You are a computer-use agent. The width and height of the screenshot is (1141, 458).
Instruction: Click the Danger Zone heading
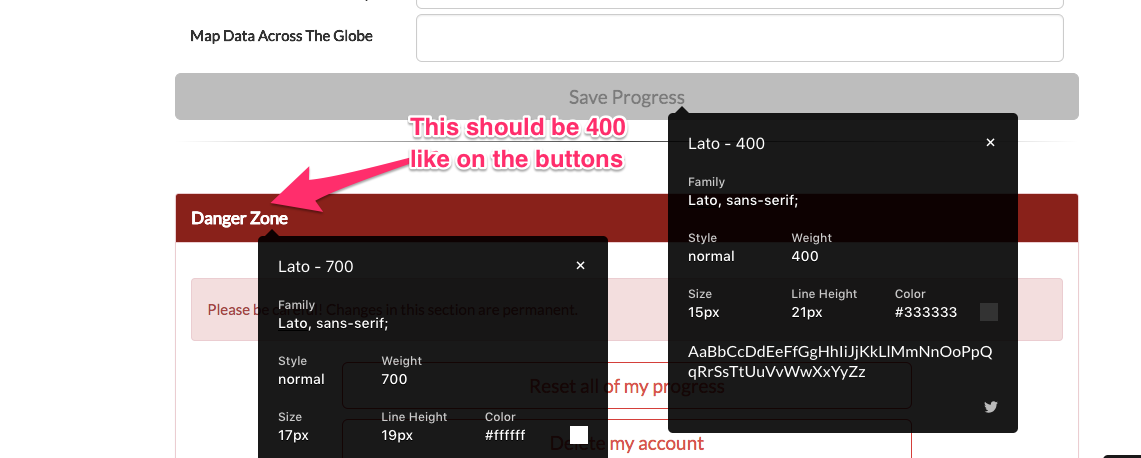point(239,218)
